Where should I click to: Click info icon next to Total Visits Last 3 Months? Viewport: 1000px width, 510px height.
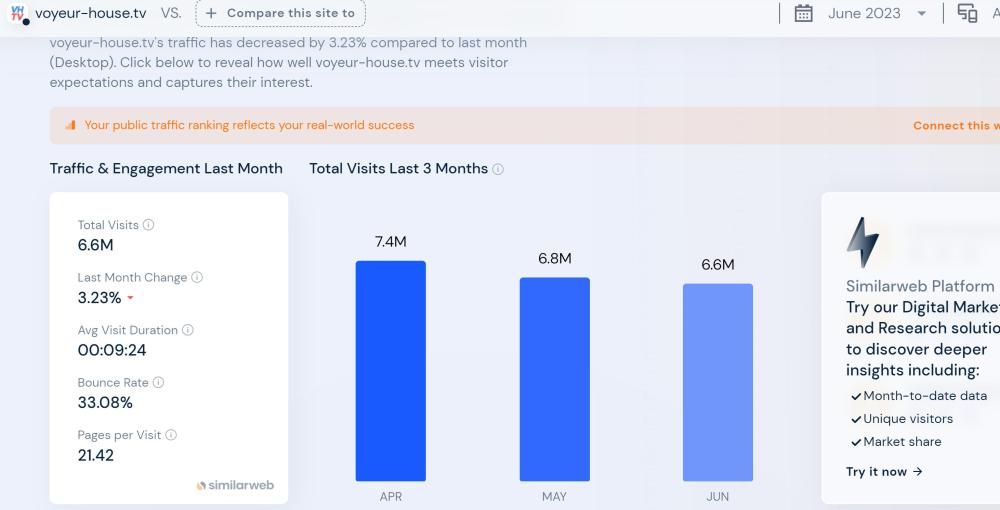click(x=498, y=169)
